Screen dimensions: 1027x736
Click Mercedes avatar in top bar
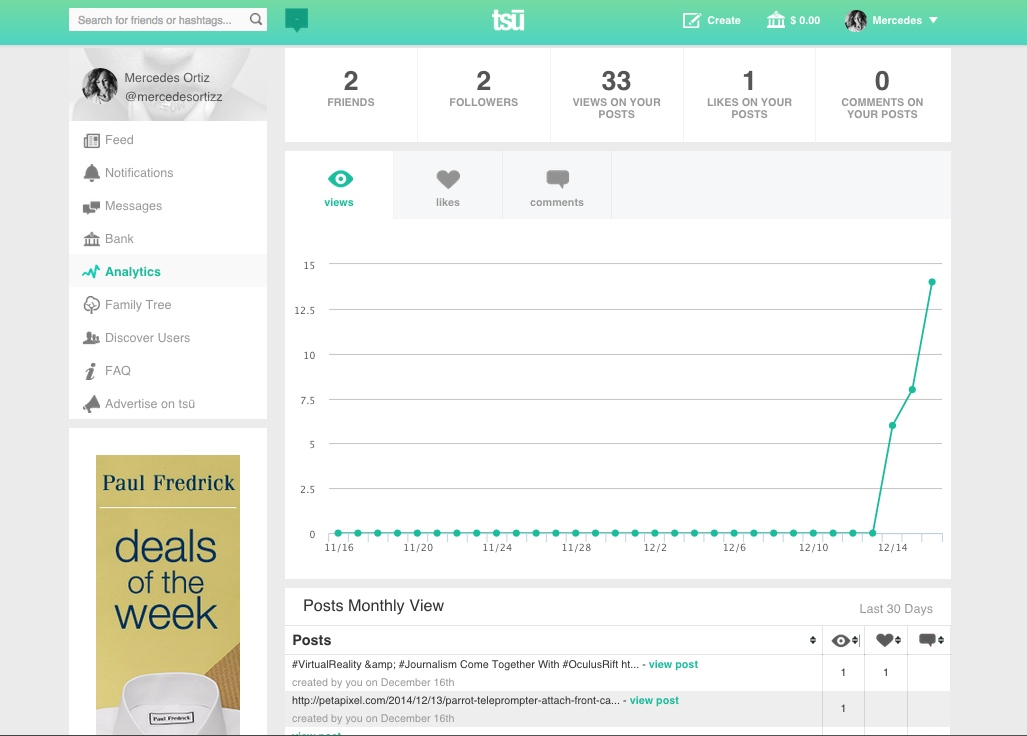[855, 20]
